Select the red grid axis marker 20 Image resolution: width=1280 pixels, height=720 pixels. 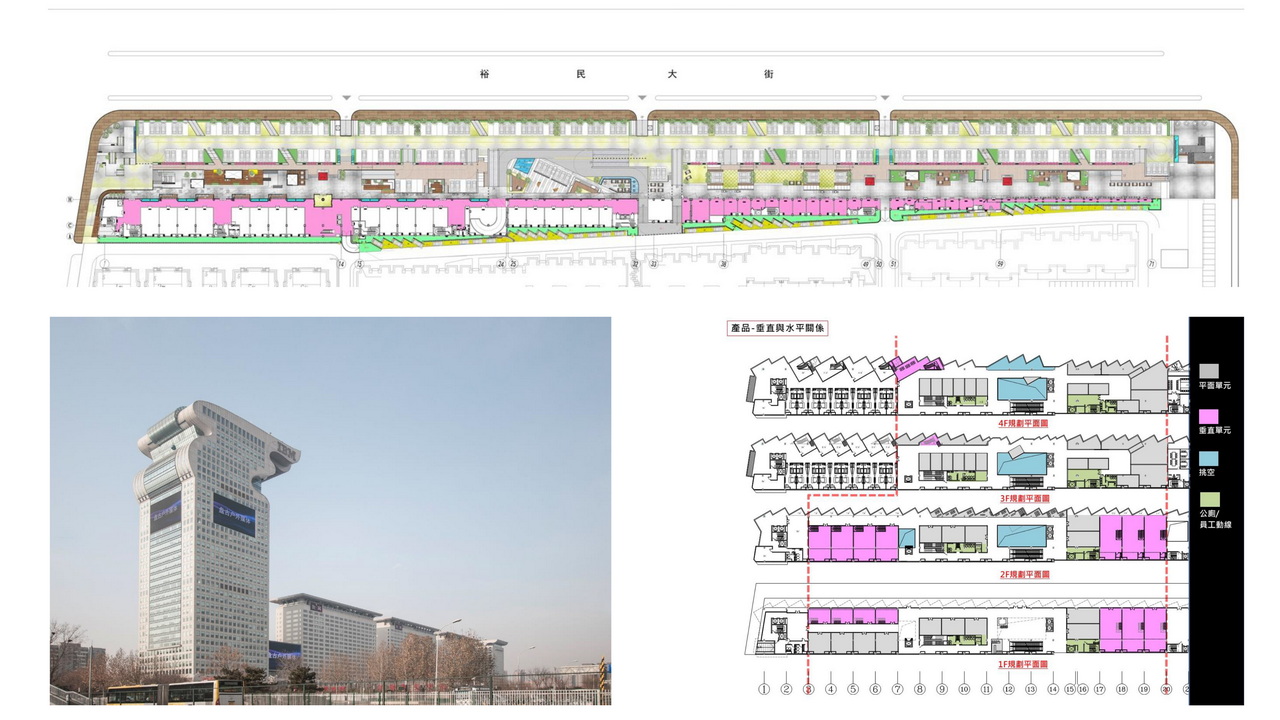(x=1166, y=689)
